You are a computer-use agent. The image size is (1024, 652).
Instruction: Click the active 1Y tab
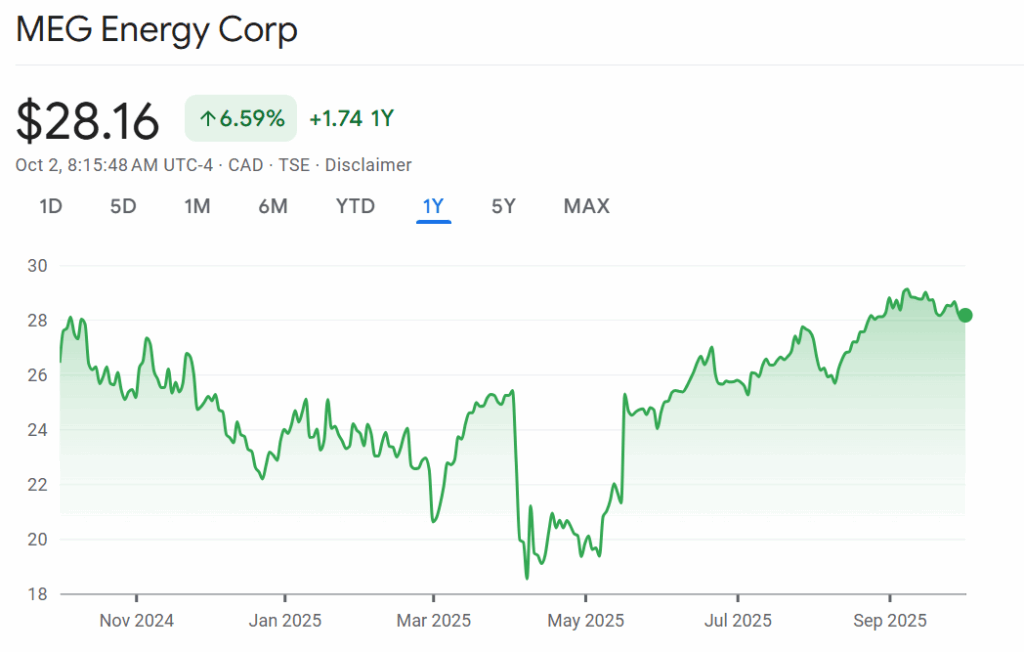(x=433, y=206)
